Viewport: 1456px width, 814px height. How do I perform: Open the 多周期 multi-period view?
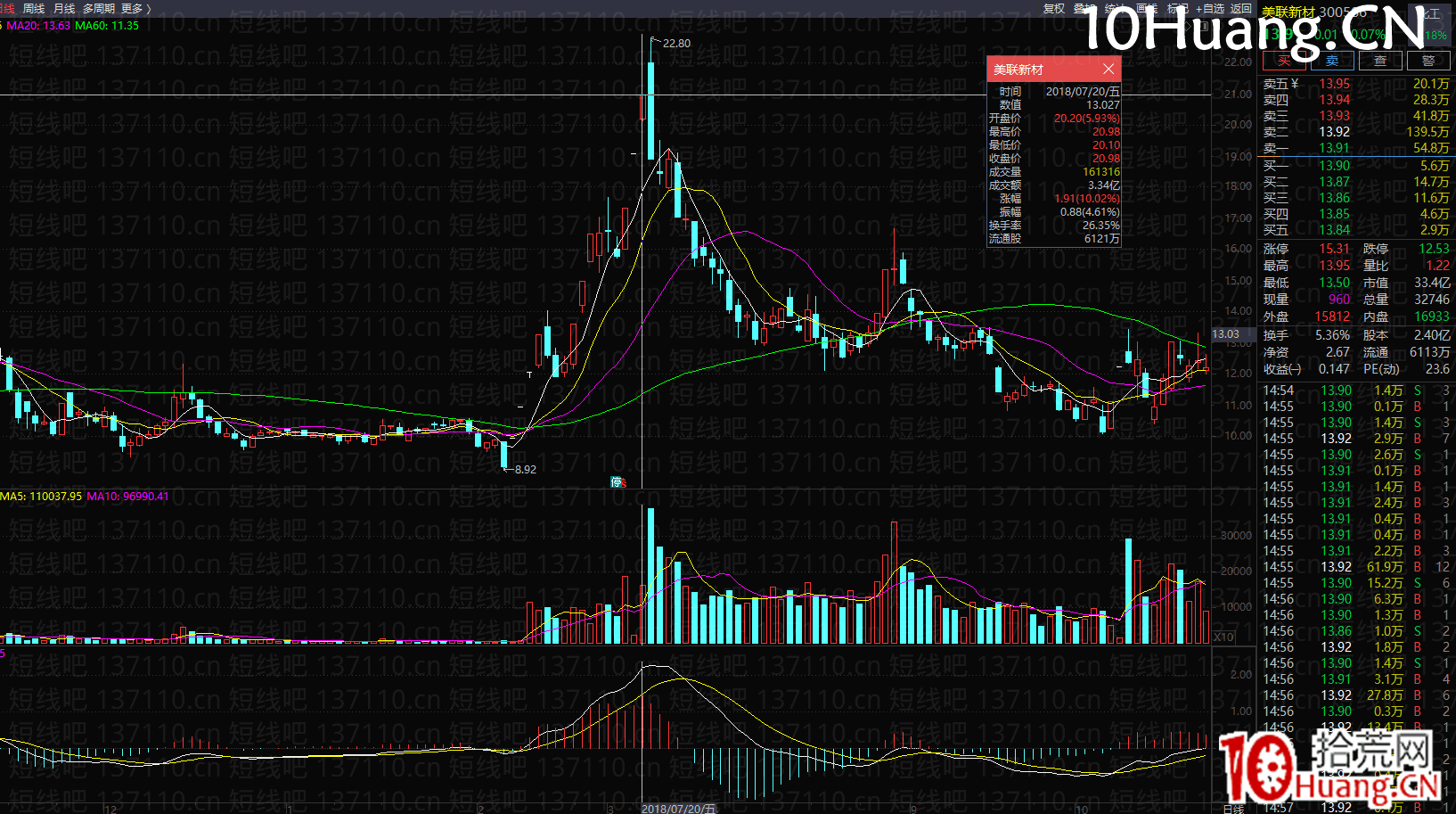click(100, 8)
